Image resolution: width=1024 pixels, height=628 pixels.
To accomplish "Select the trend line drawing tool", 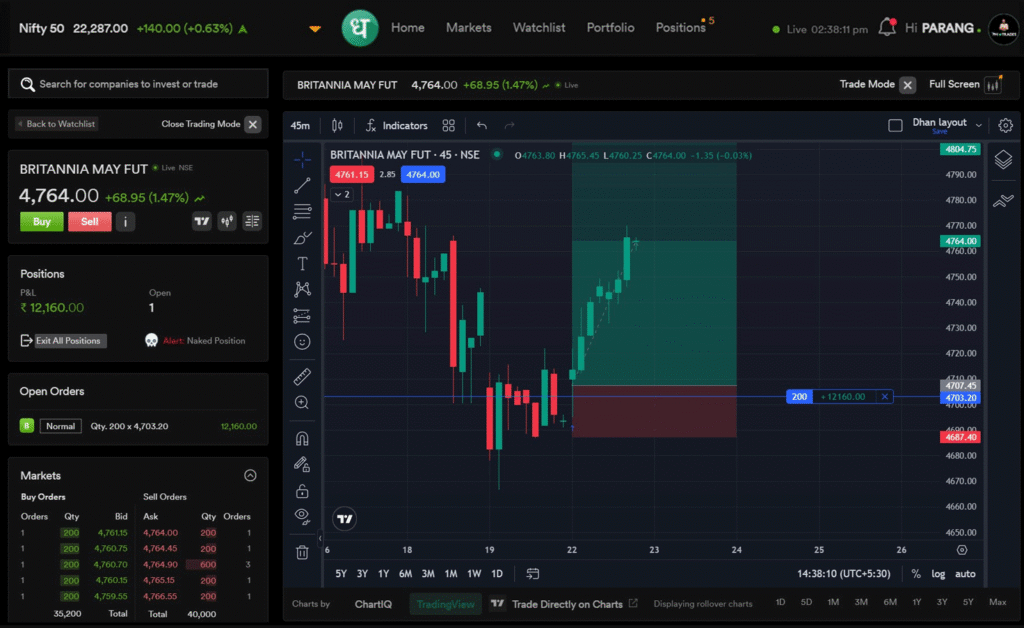I will pyautogui.click(x=302, y=185).
